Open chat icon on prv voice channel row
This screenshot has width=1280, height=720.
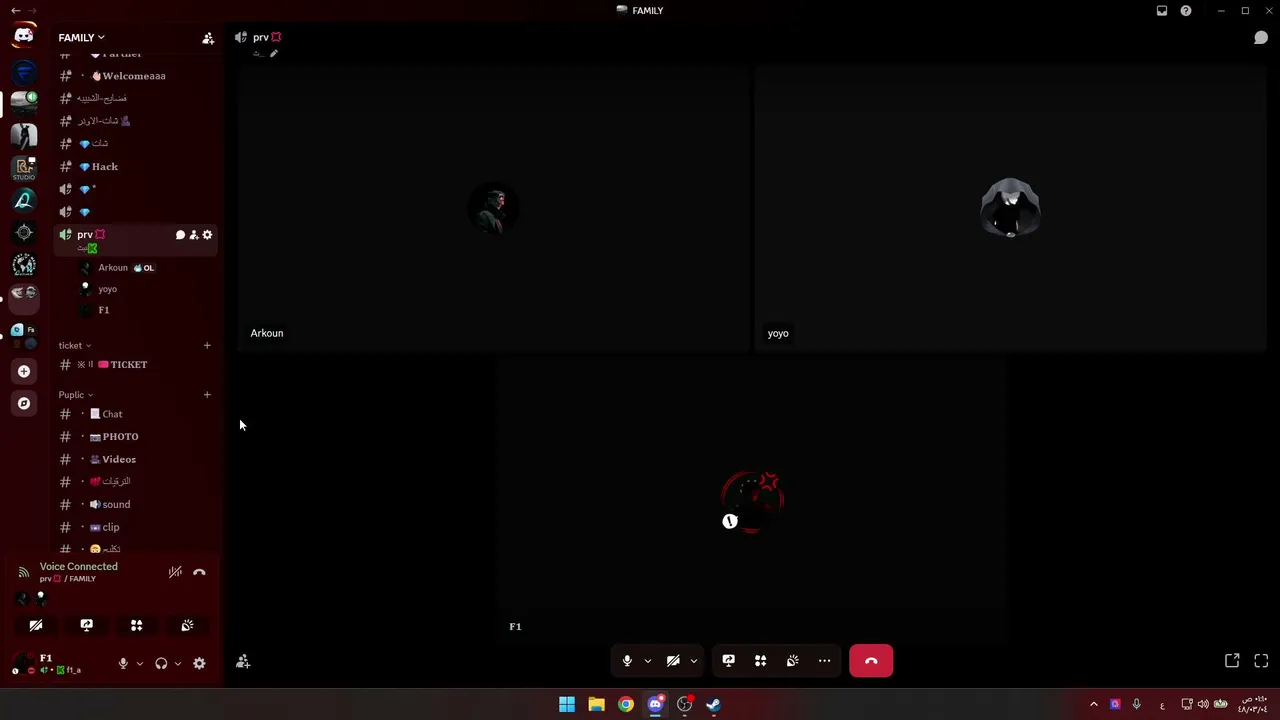(x=180, y=235)
